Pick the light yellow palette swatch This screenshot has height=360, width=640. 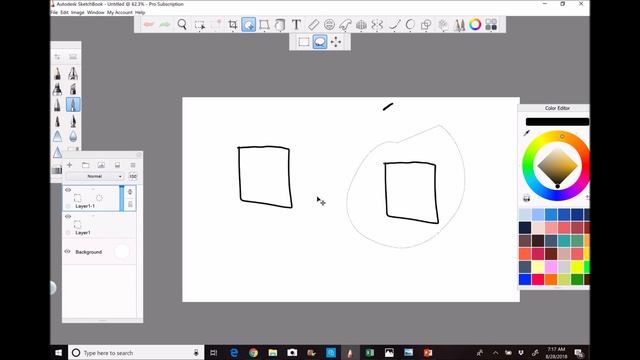pyautogui.click(x=538, y=267)
